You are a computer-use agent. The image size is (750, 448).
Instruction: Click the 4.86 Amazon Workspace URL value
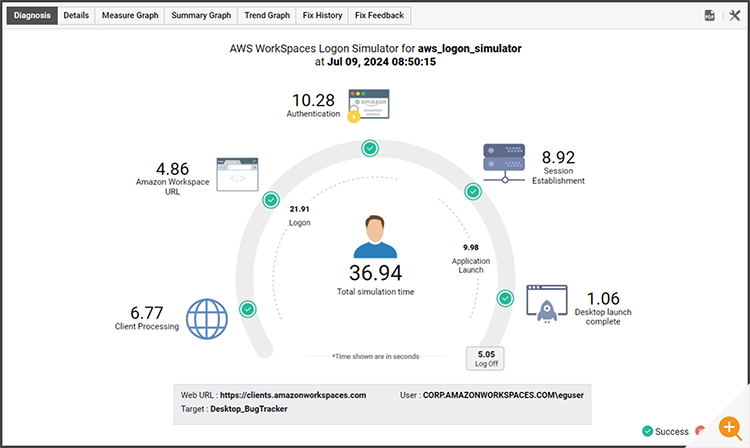pos(172,169)
